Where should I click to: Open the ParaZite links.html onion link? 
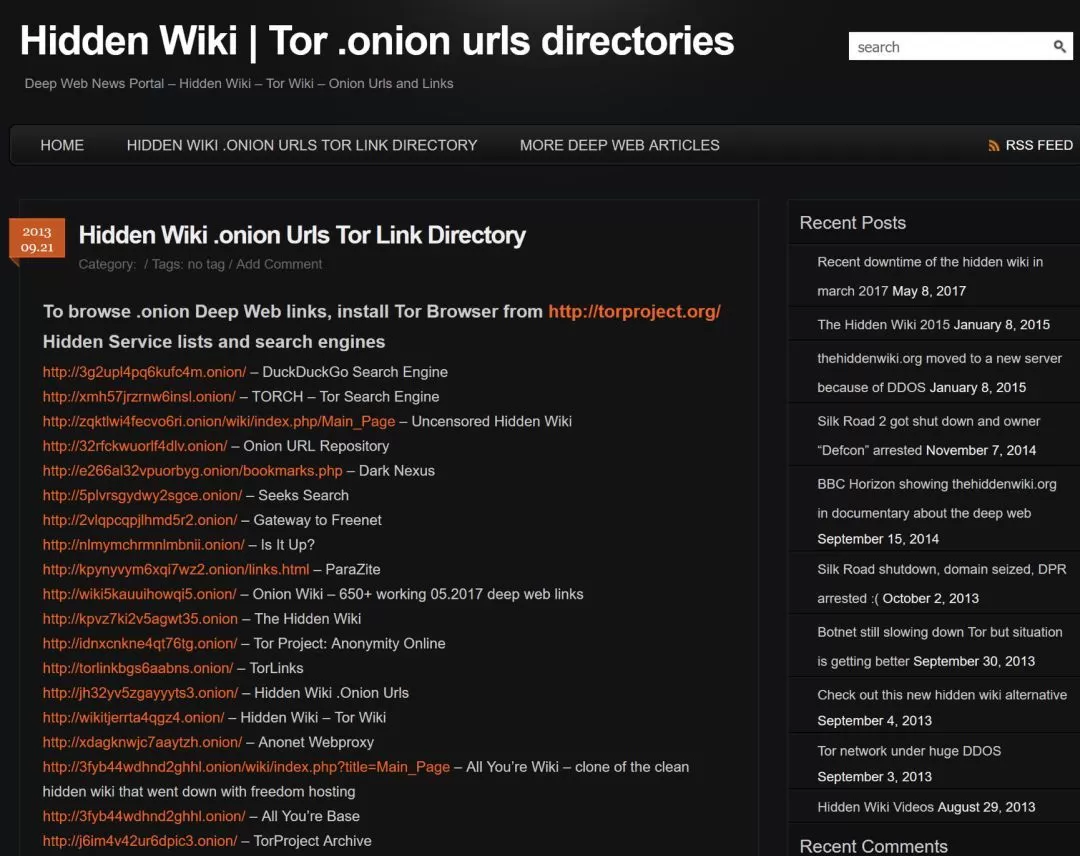pyautogui.click(x=176, y=570)
